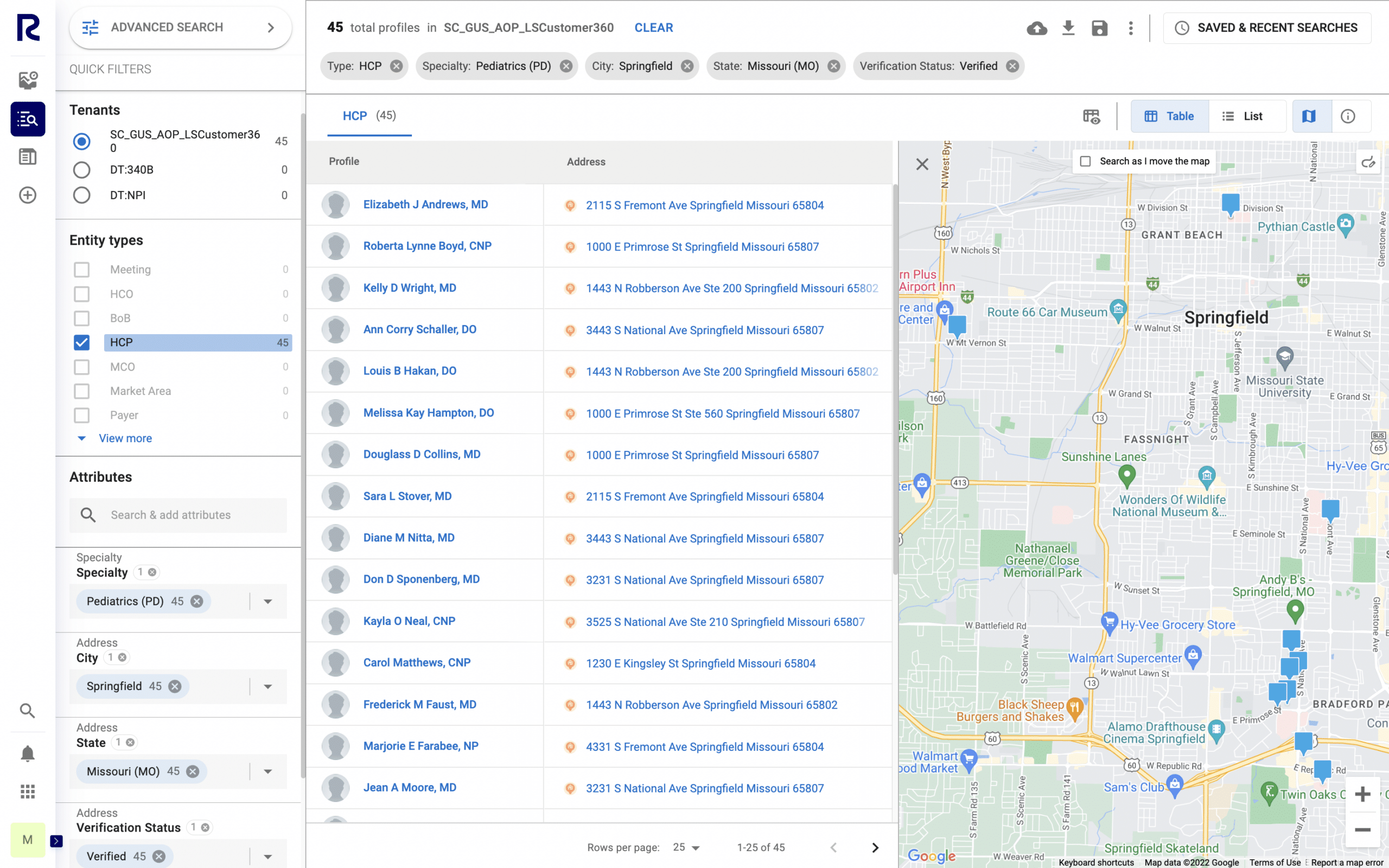This screenshot has width=1389, height=868.
Task: Switch to List view
Action: tap(1248, 116)
